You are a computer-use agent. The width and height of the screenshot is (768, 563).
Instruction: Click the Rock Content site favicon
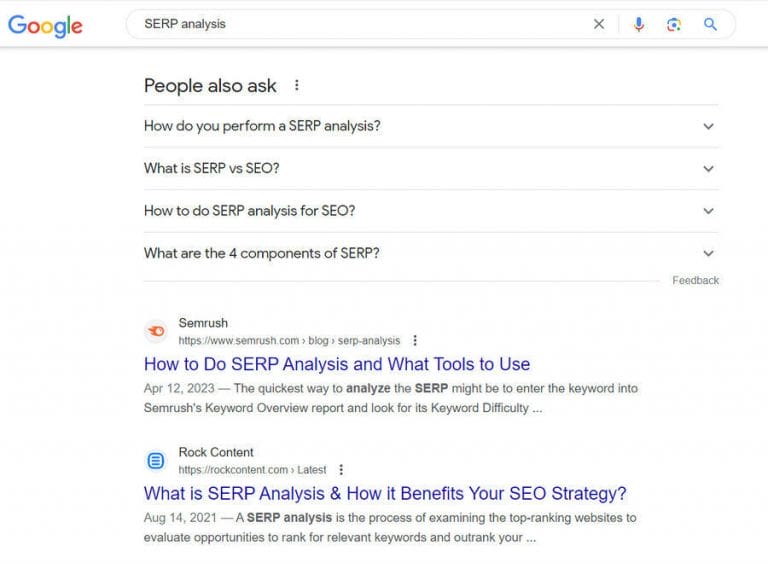click(x=156, y=460)
